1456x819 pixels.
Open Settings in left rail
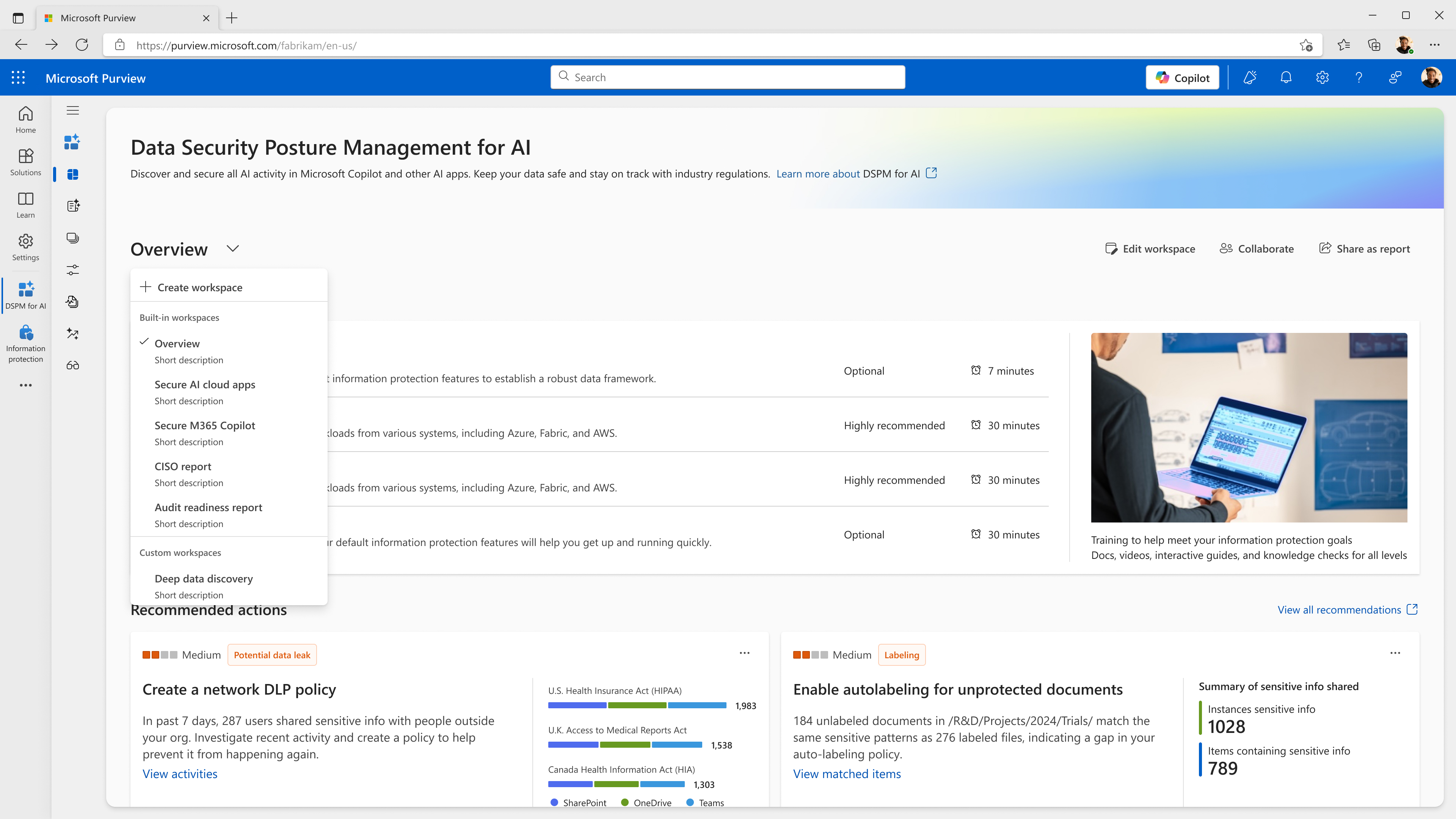(25, 248)
